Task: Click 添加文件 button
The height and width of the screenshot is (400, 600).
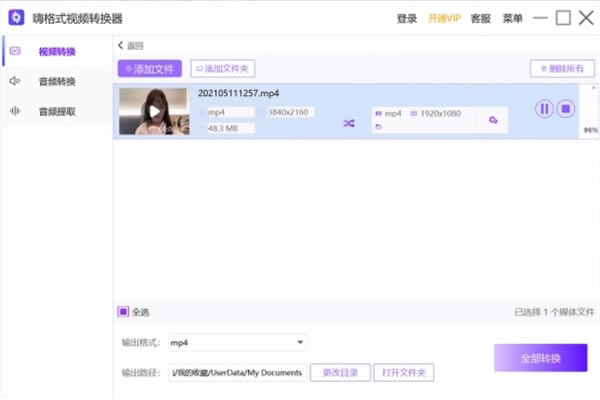Action: tap(150, 69)
